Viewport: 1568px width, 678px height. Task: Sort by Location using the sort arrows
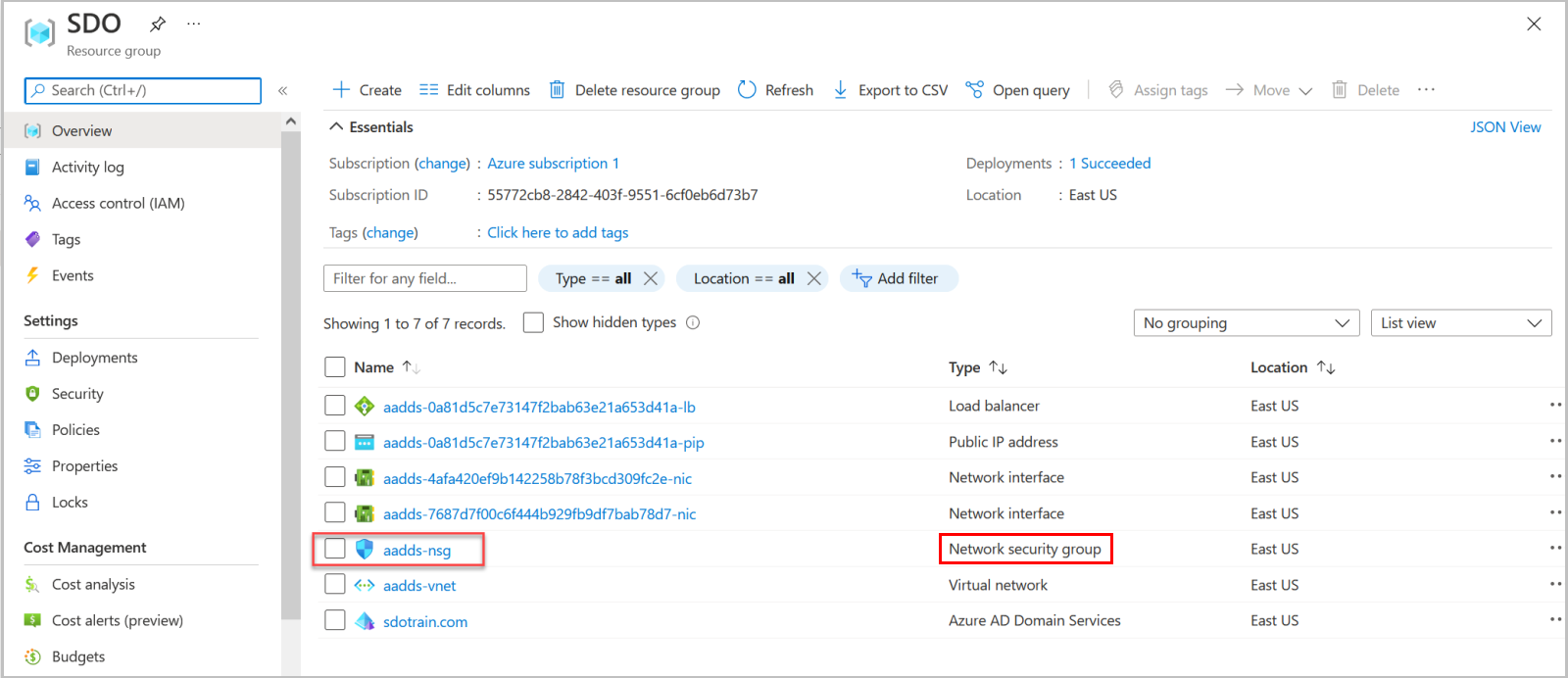tap(1326, 367)
